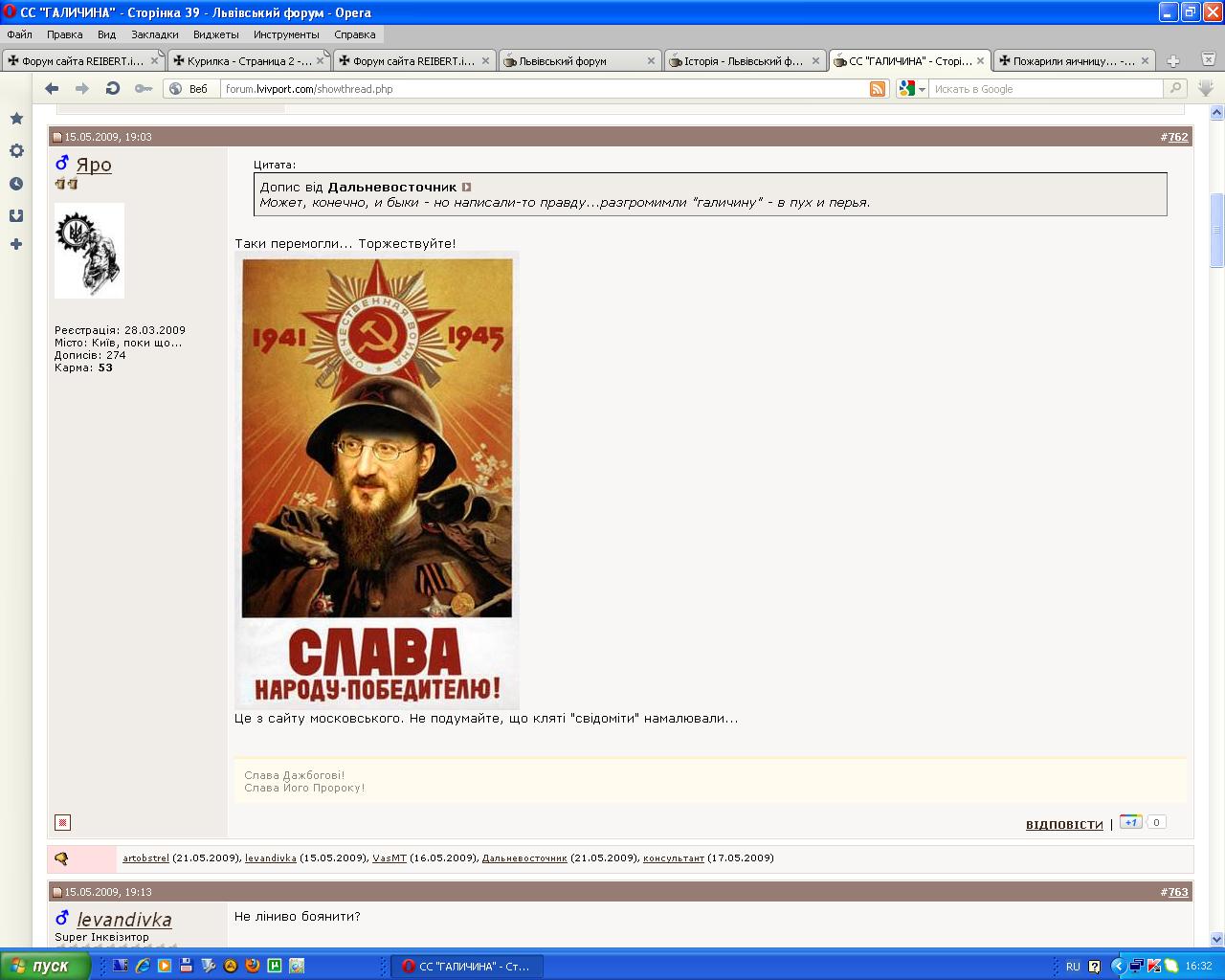Close the Пожарили яичницу tab
The height and width of the screenshot is (980, 1225).
click(x=1147, y=60)
